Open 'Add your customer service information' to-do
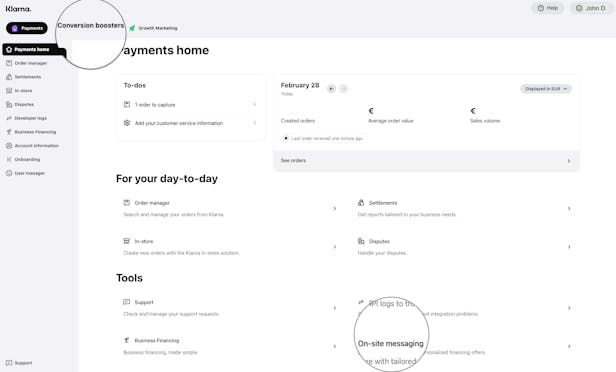This screenshot has height=372, width=616. pos(190,123)
